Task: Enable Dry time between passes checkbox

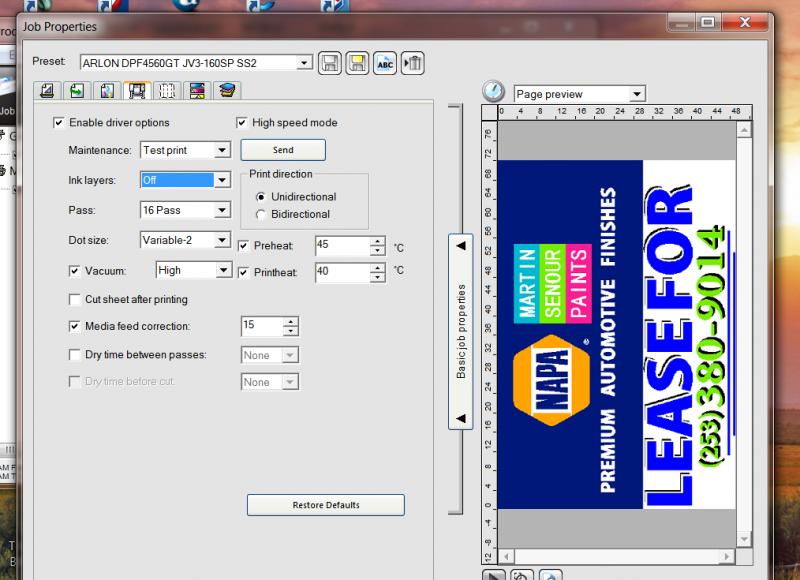Action: pyautogui.click(x=74, y=355)
